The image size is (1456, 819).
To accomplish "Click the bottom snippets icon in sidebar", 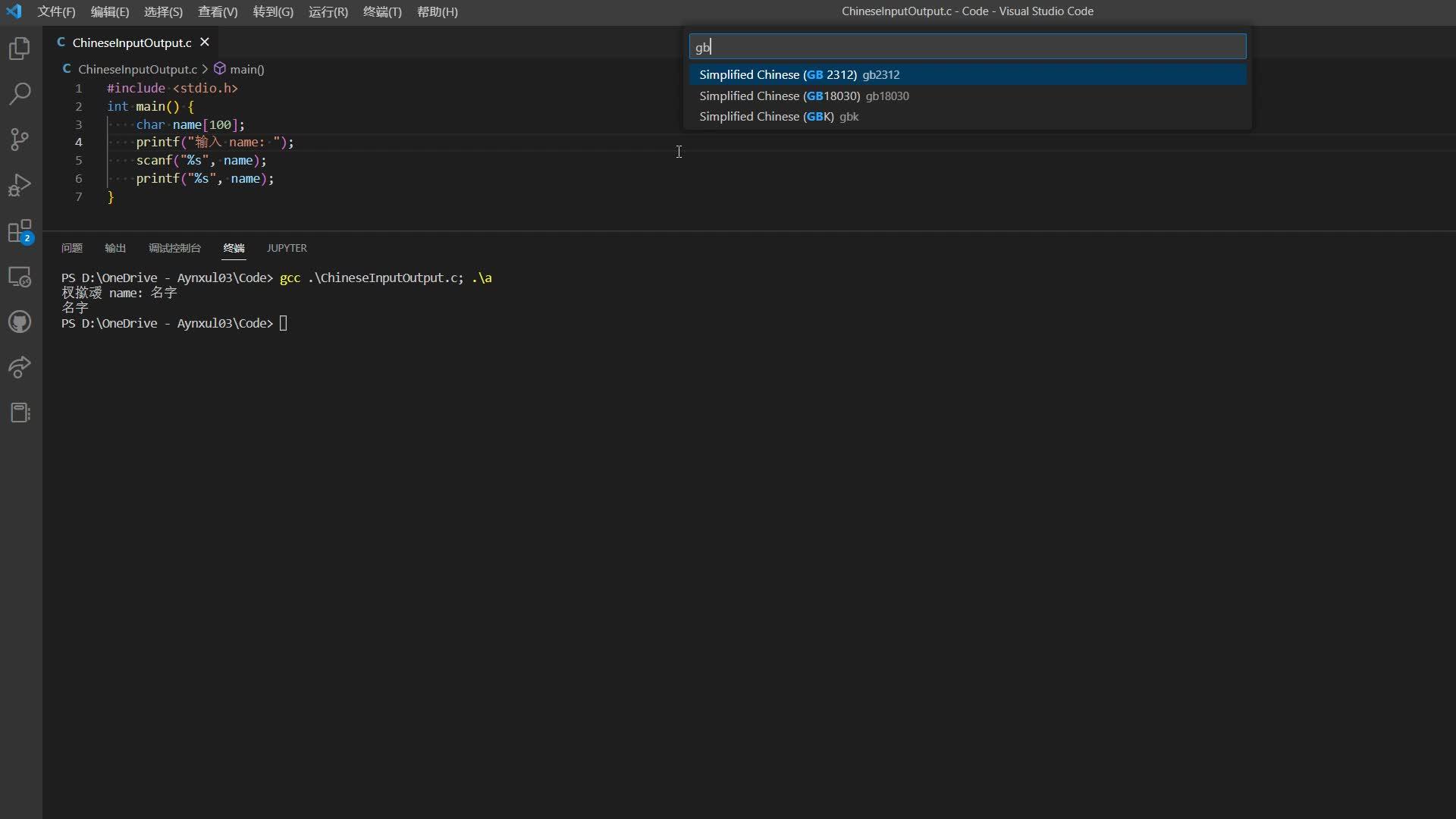I will [x=19, y=413].
